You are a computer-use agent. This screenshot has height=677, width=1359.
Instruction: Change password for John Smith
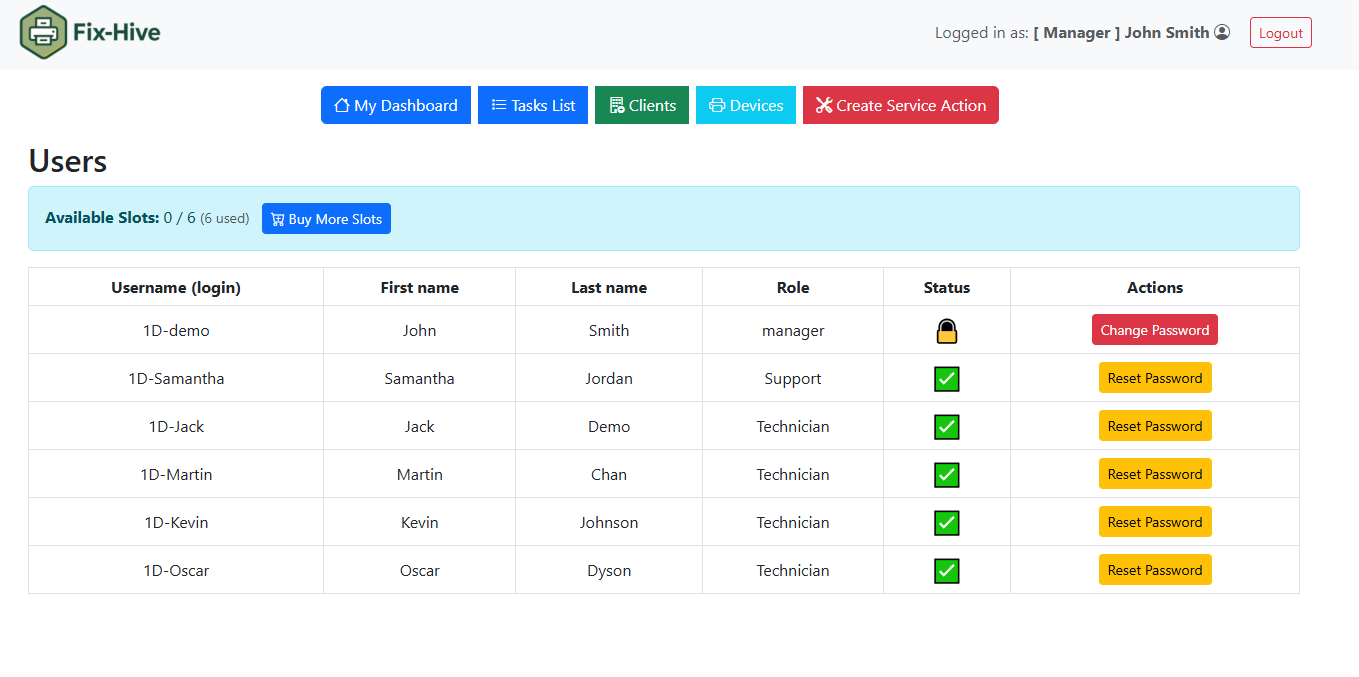click(x=1154, y=330)
